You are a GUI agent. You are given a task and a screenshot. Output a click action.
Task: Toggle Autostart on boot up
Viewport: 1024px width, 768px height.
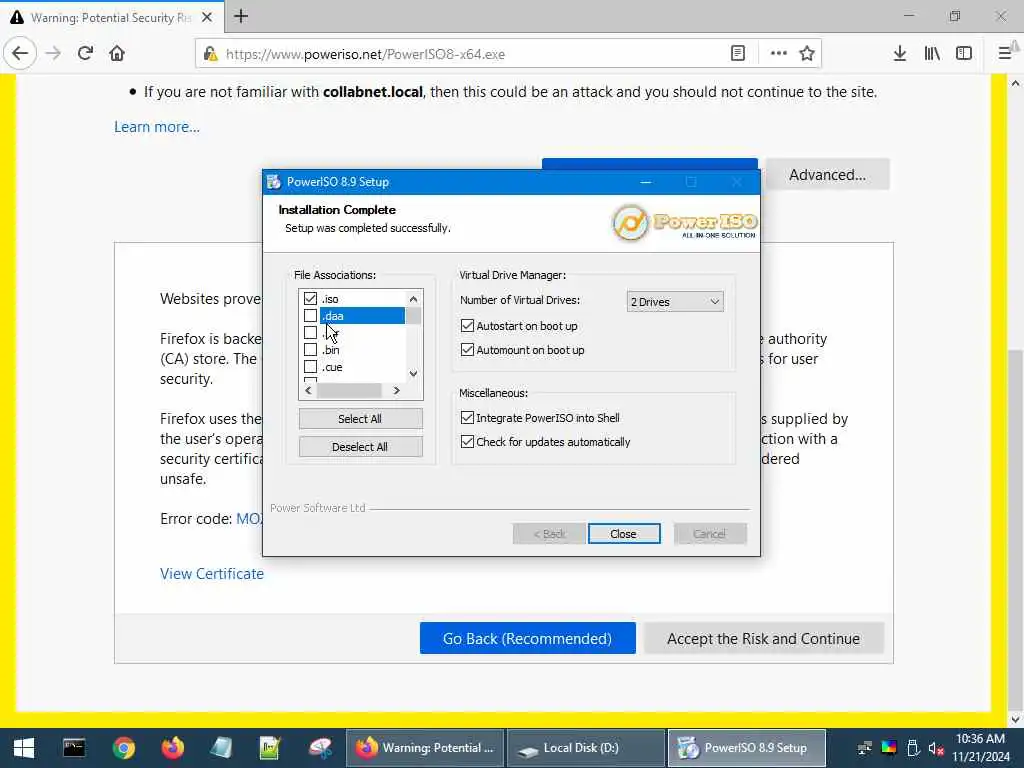click(x=467, y=326)
